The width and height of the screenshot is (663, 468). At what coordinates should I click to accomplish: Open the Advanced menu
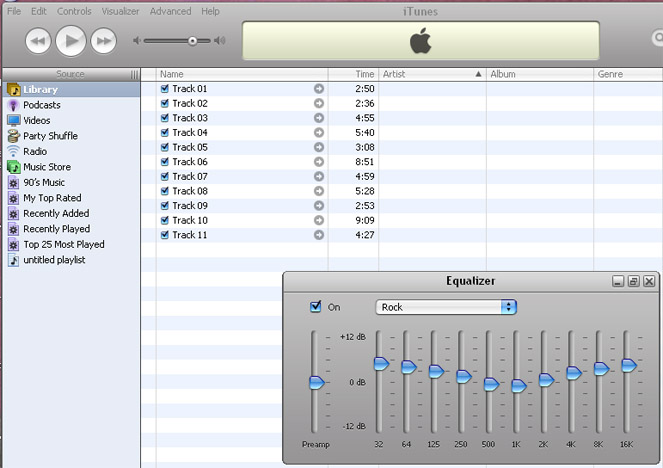point(170,11)
